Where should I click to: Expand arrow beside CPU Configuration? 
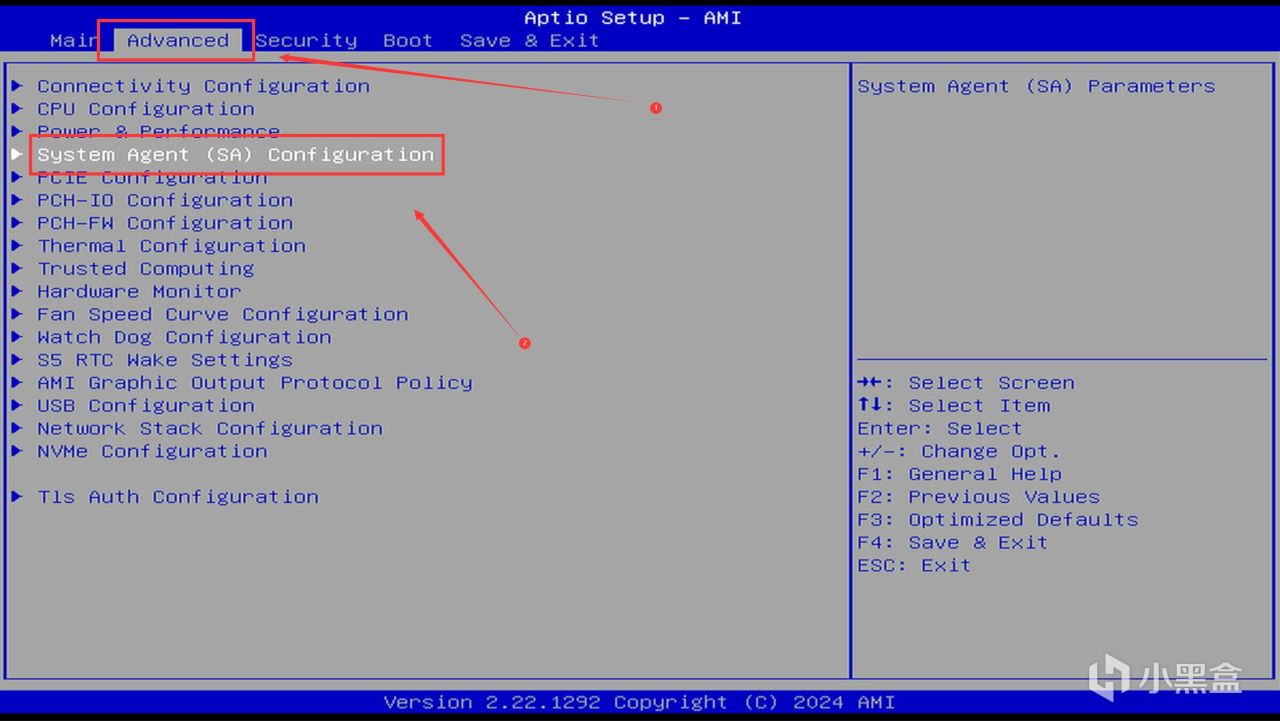point(17,109)
